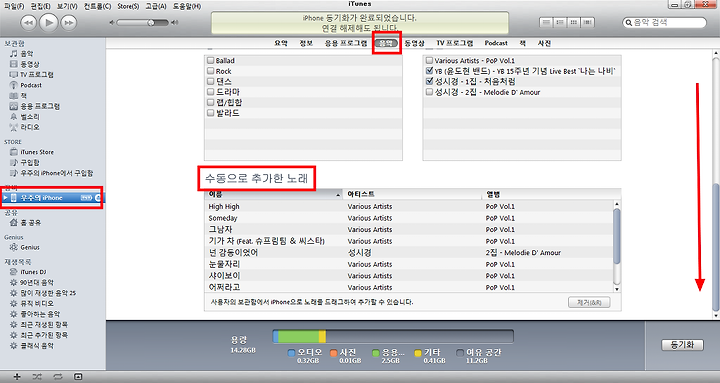Toggle repeat at the bottom bar
The width and height of the screenshot is (720, 383).
click(58, 377)
